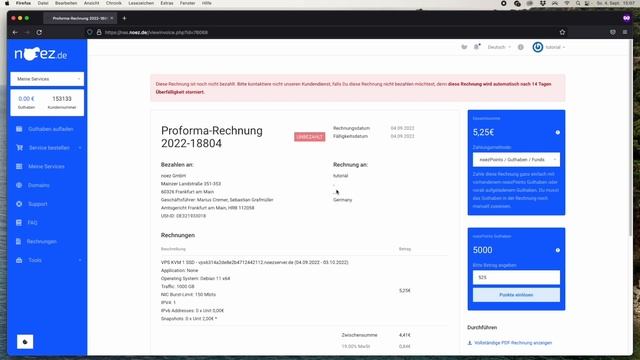Click the padlock icon in the address bar

point(99,32)
